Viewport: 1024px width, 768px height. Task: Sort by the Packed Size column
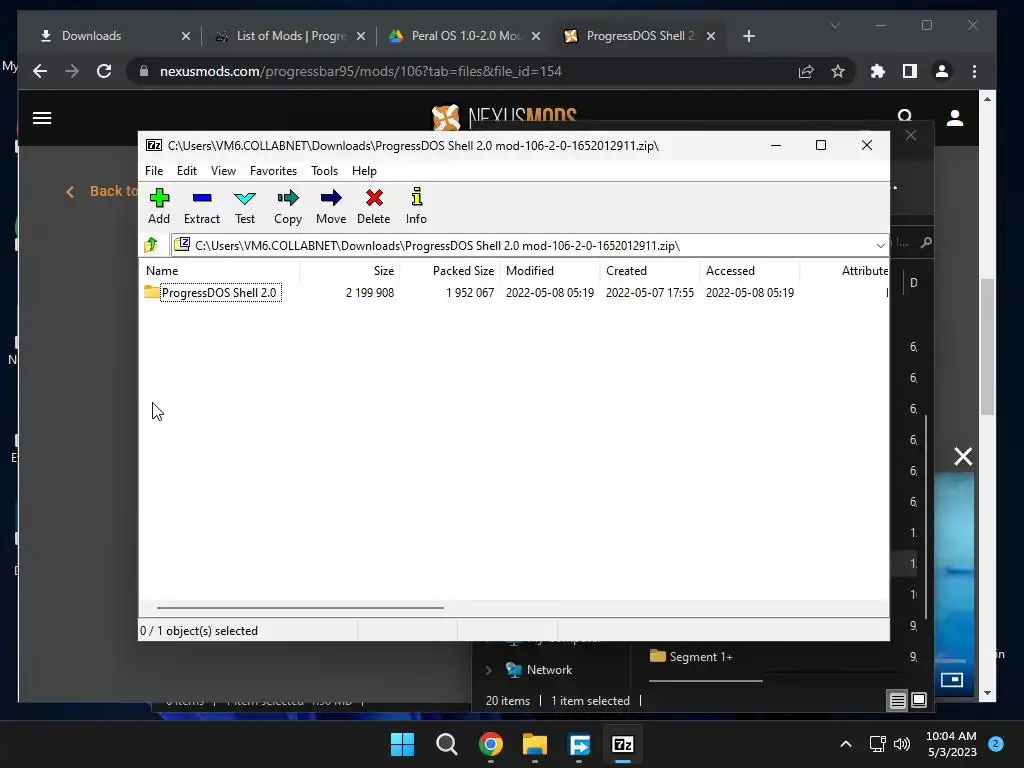(463, 270)
